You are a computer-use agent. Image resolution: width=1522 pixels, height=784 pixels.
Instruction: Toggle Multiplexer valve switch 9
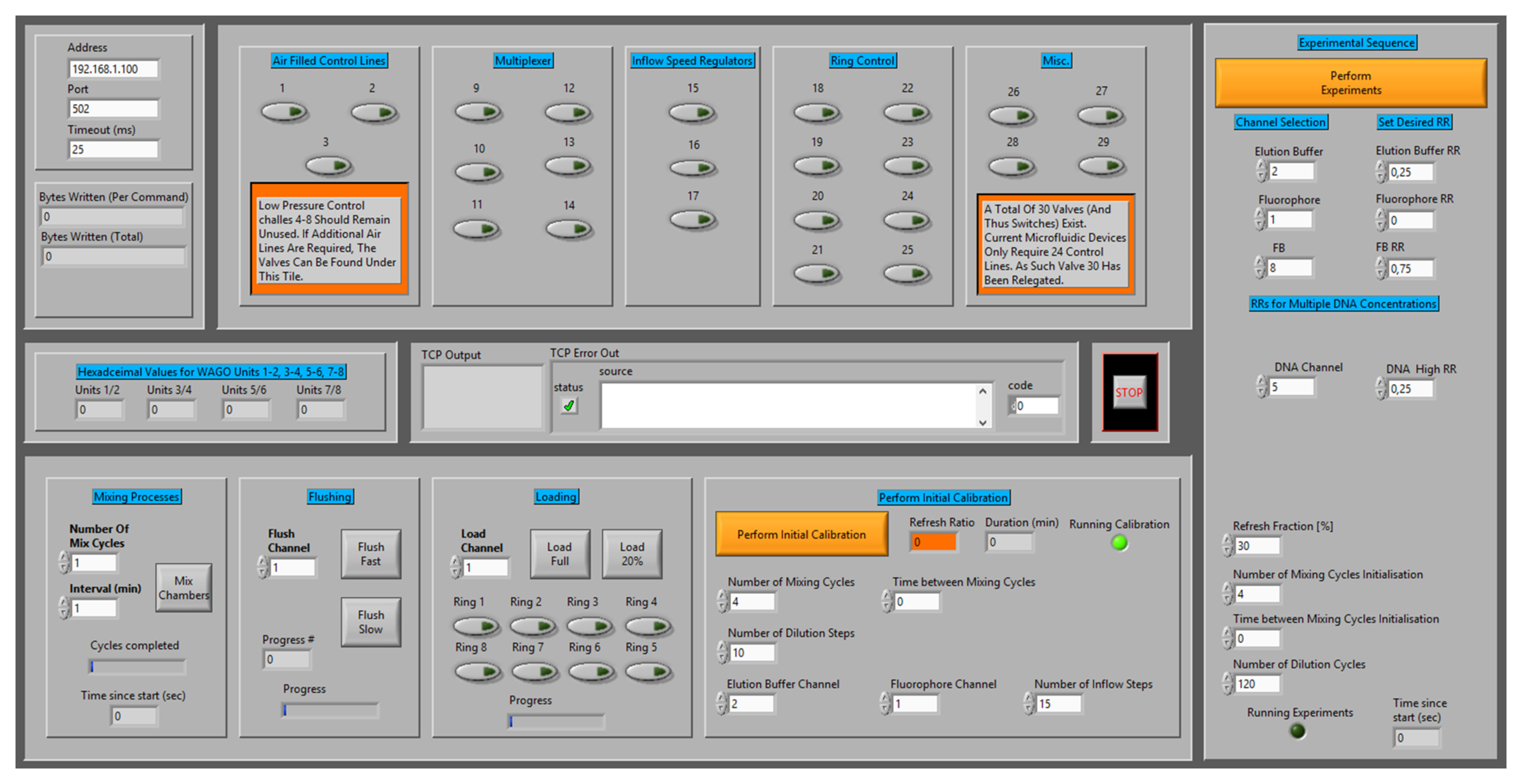click(x=477, y=112)
